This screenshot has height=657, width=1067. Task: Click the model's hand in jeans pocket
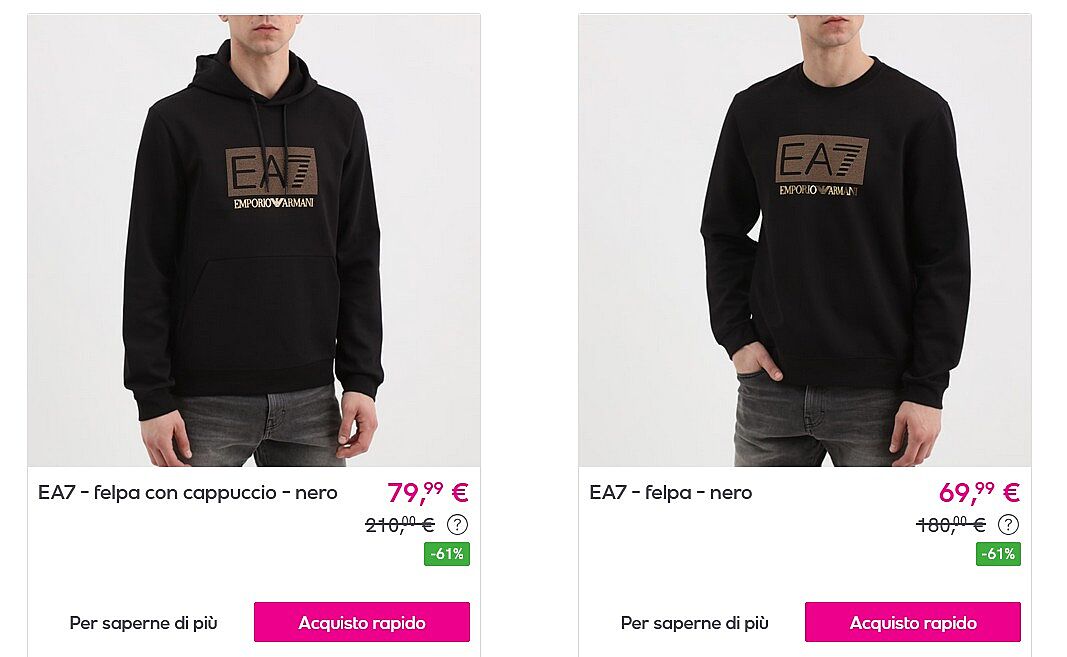pyautogui.click(x=758, y=362)
